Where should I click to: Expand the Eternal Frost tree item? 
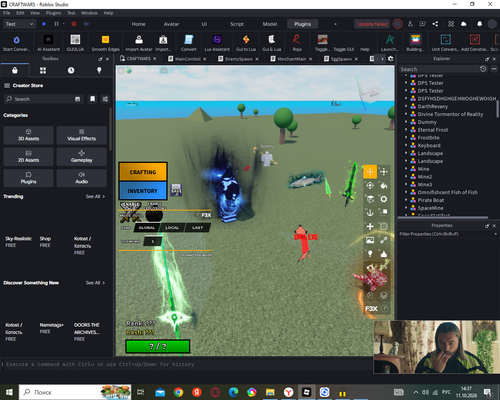point(406,130)
